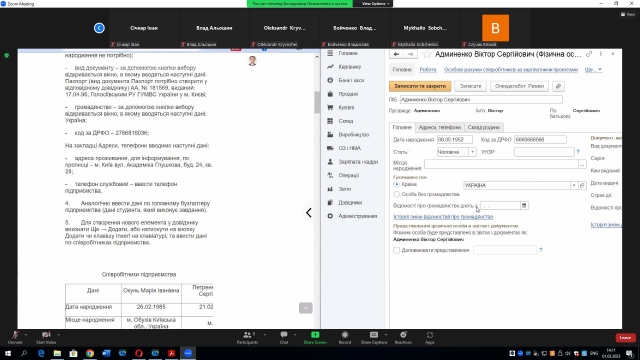This screenshot has height=360, width=640.
Task: Click the link/copy icon in 1C form title bar
Action: pyautogui.click(x=589, y=54)
